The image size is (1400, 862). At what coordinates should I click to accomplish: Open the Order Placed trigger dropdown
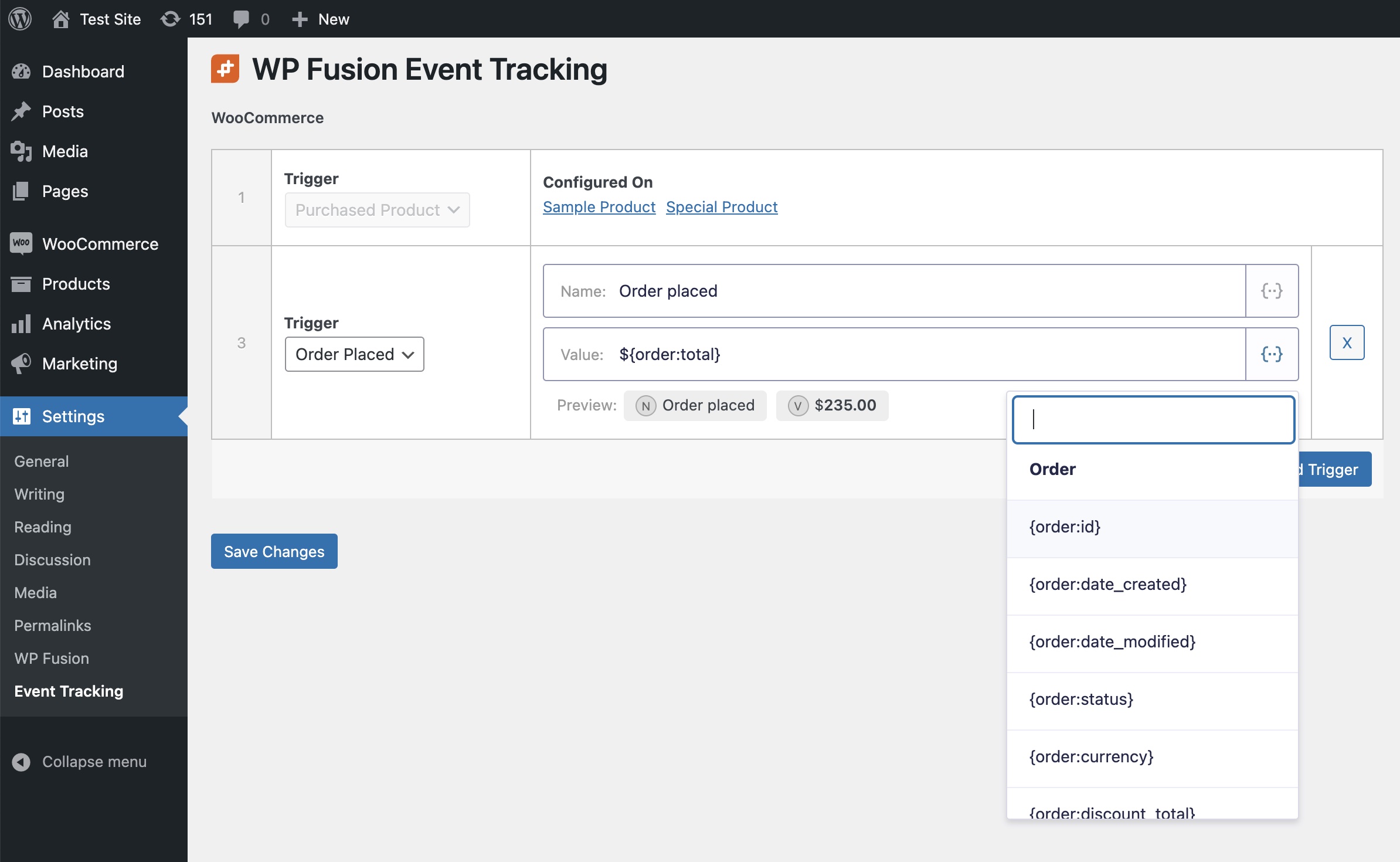coord(354,354)
